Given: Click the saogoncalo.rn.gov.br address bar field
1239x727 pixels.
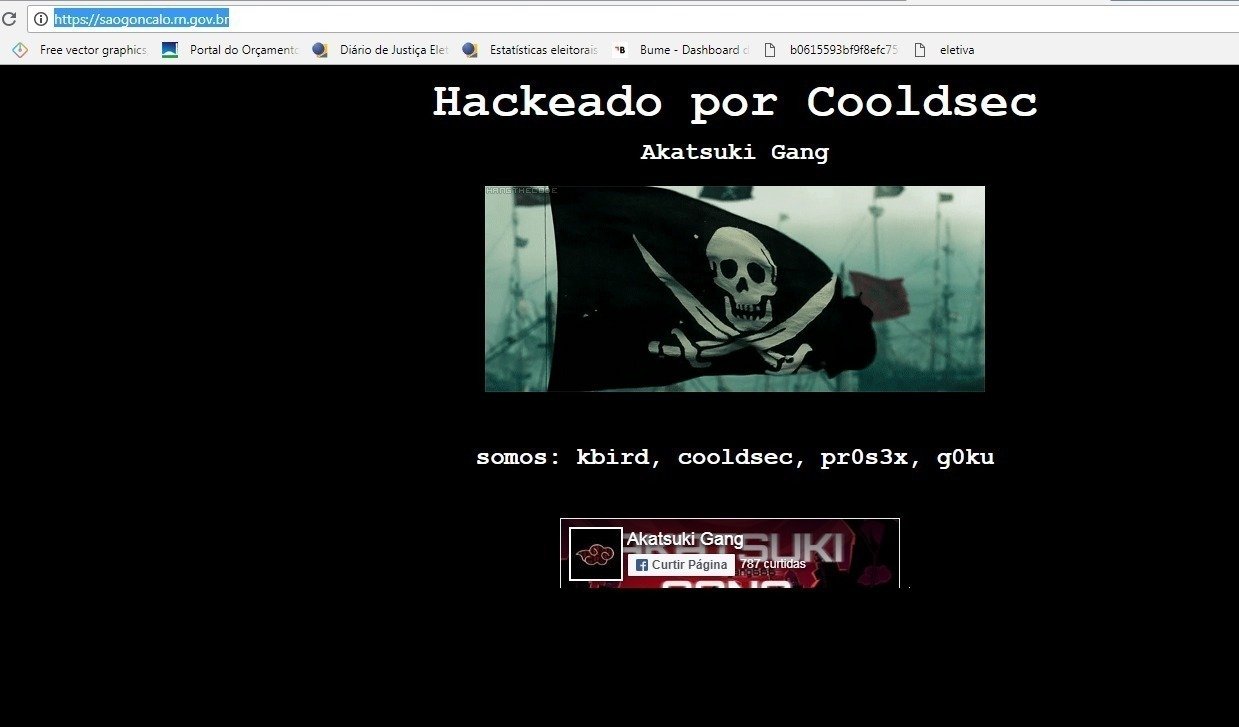Looking at the screenshot, I should (x=600, y=19).
